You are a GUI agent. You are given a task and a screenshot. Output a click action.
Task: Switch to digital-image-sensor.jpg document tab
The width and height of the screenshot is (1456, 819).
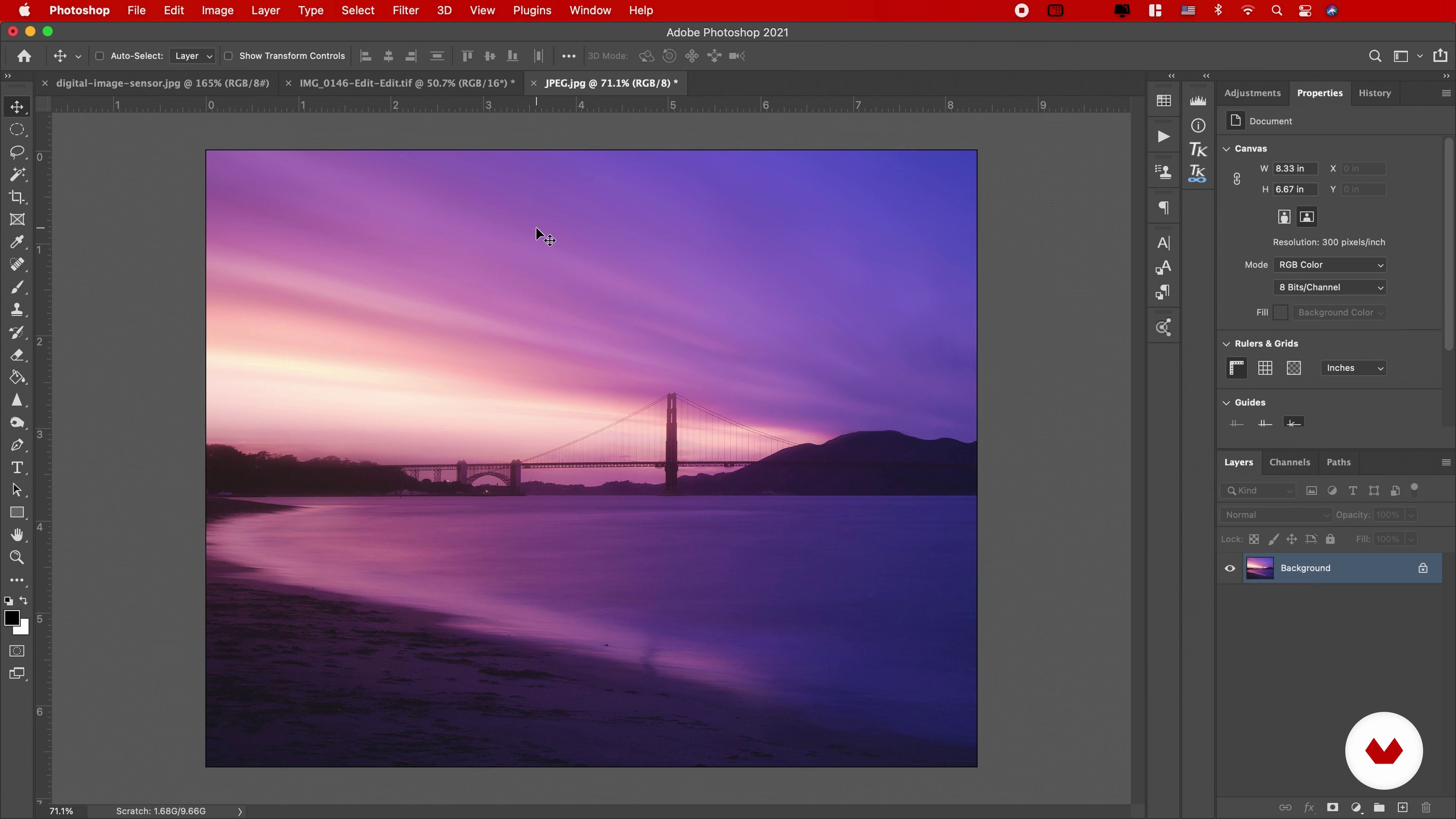coord(162,83)
